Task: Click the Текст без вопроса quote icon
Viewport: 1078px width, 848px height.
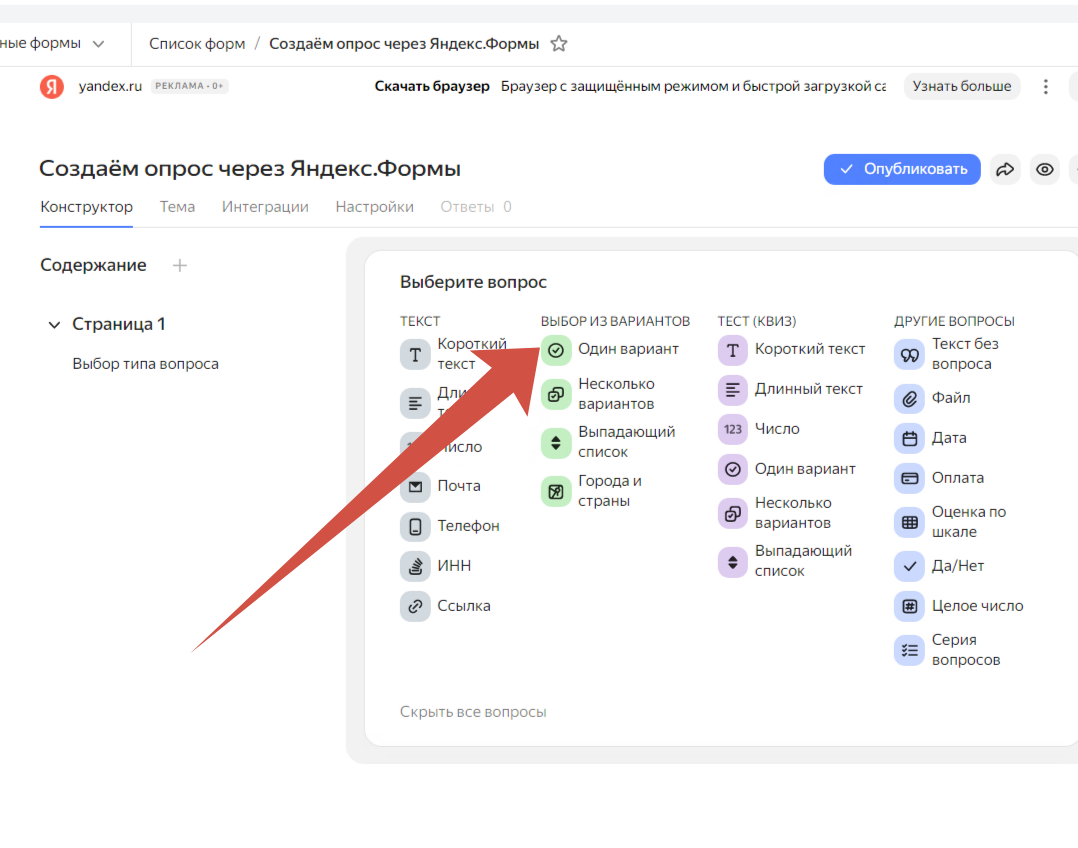Action: coord(910,354)
